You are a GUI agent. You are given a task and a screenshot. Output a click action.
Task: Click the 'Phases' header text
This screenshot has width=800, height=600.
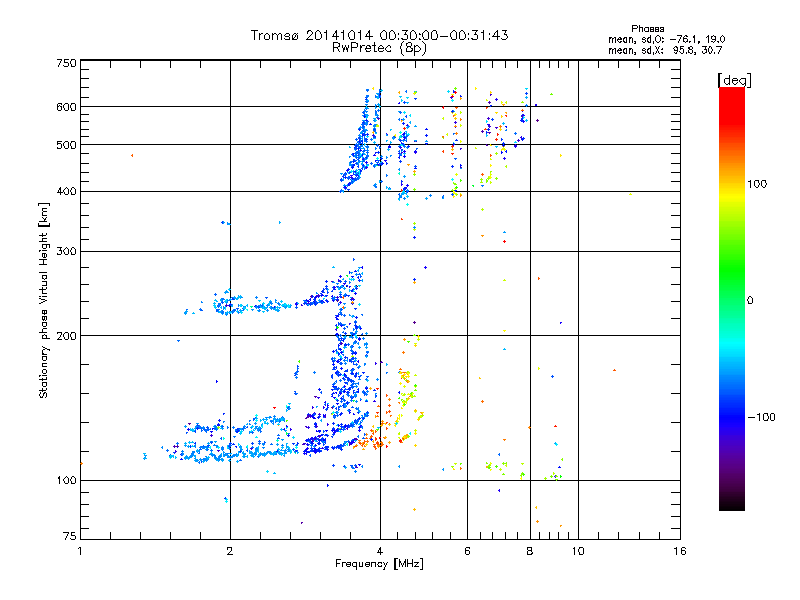click(647, 29)
